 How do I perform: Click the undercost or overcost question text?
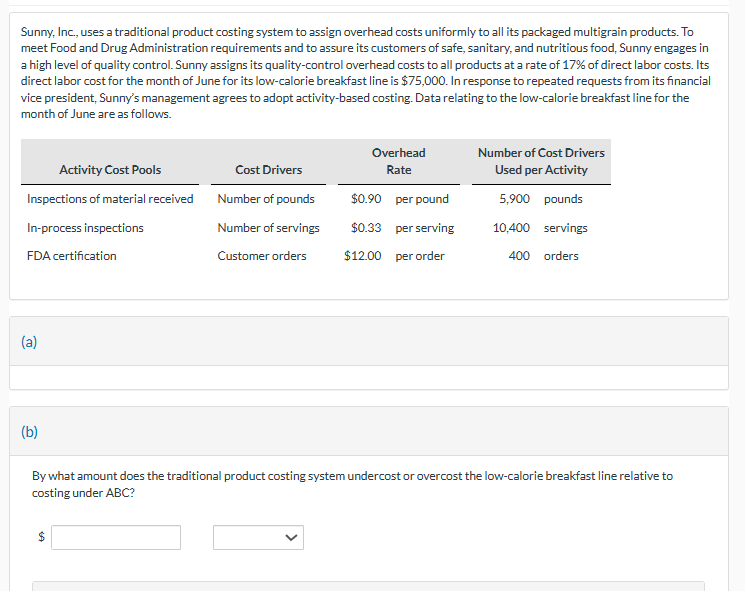pyautogui.click(x=353, y=484)
